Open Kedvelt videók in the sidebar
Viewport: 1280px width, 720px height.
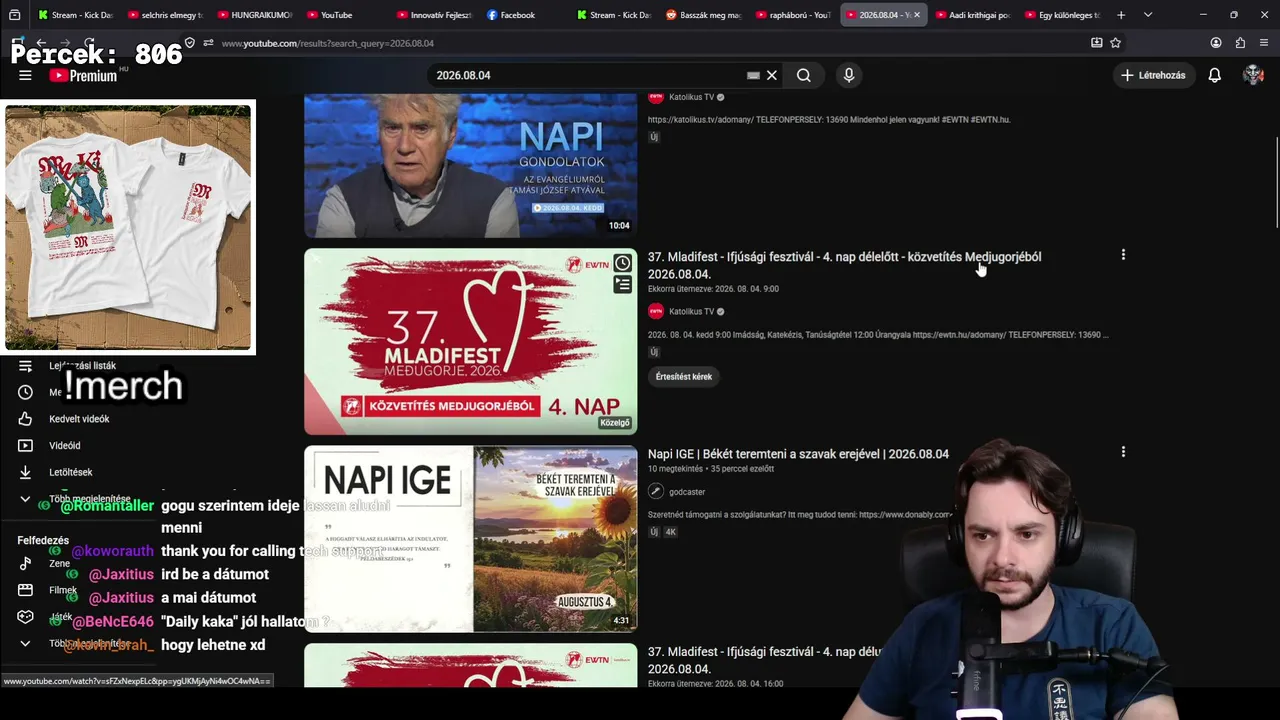pyautogui.click(x=79, y=419)
